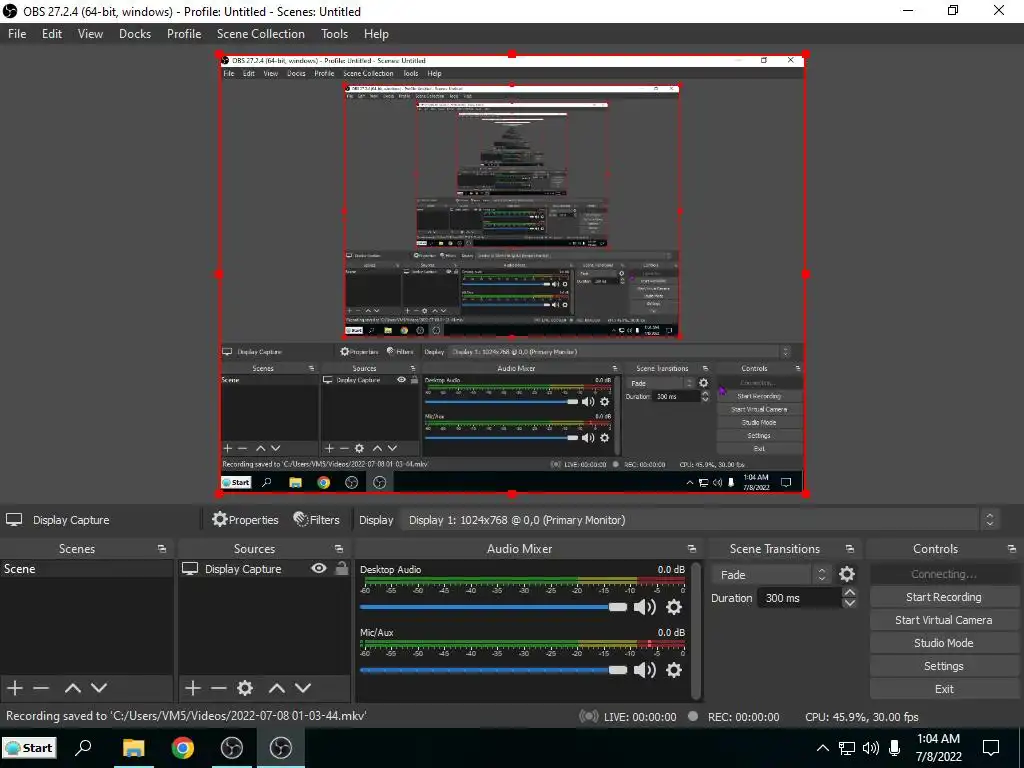This screenshot has width=1024, height=768.
Task: Click the Windows Start button
Action: click(x=29, y=748)
